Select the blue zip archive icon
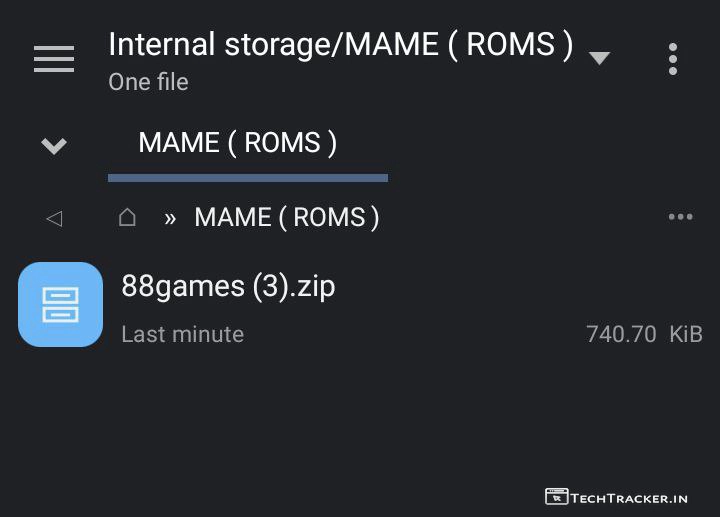 60,305
